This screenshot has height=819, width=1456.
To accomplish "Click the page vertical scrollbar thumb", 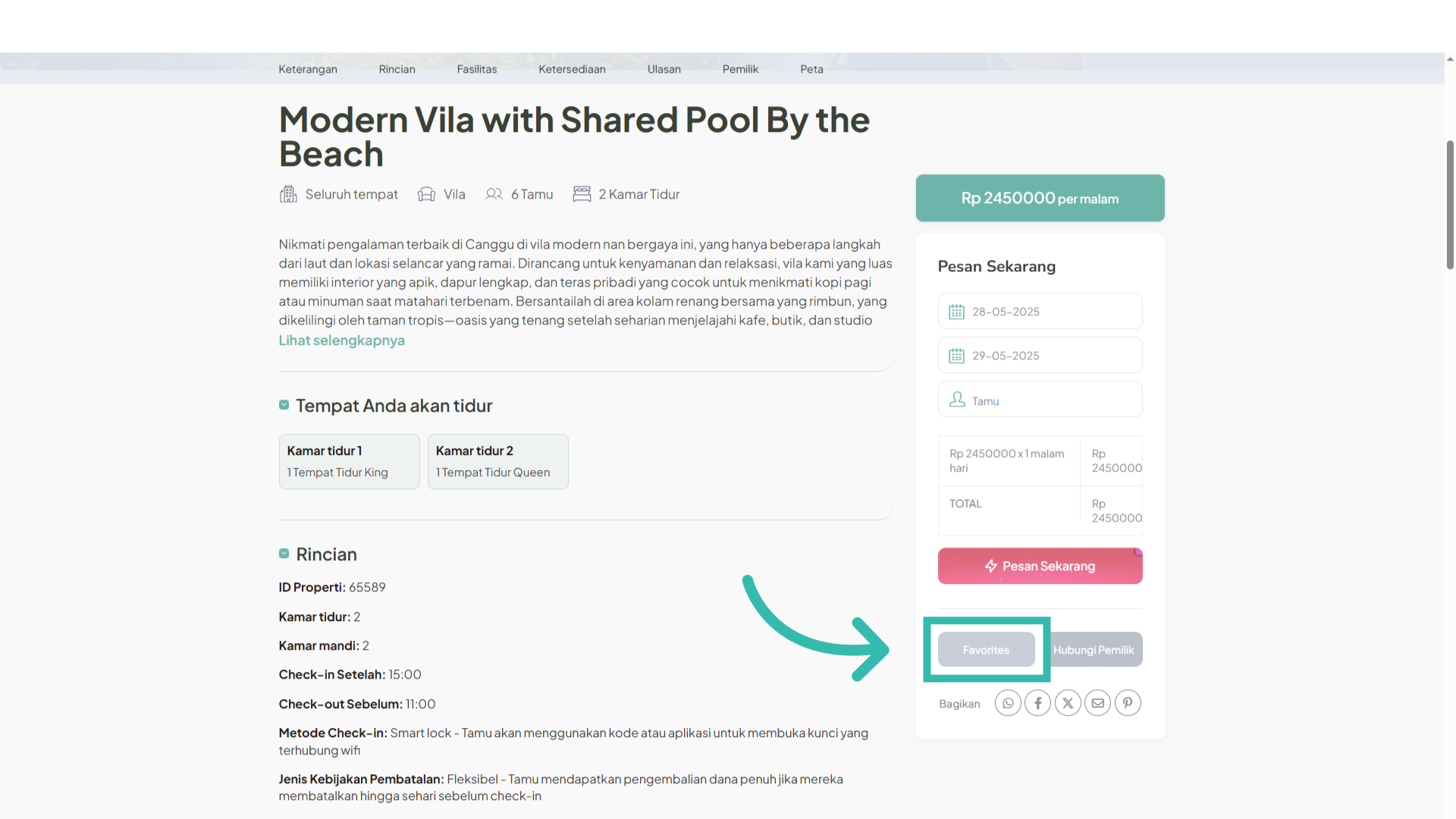I will (x=1450, y=205).
